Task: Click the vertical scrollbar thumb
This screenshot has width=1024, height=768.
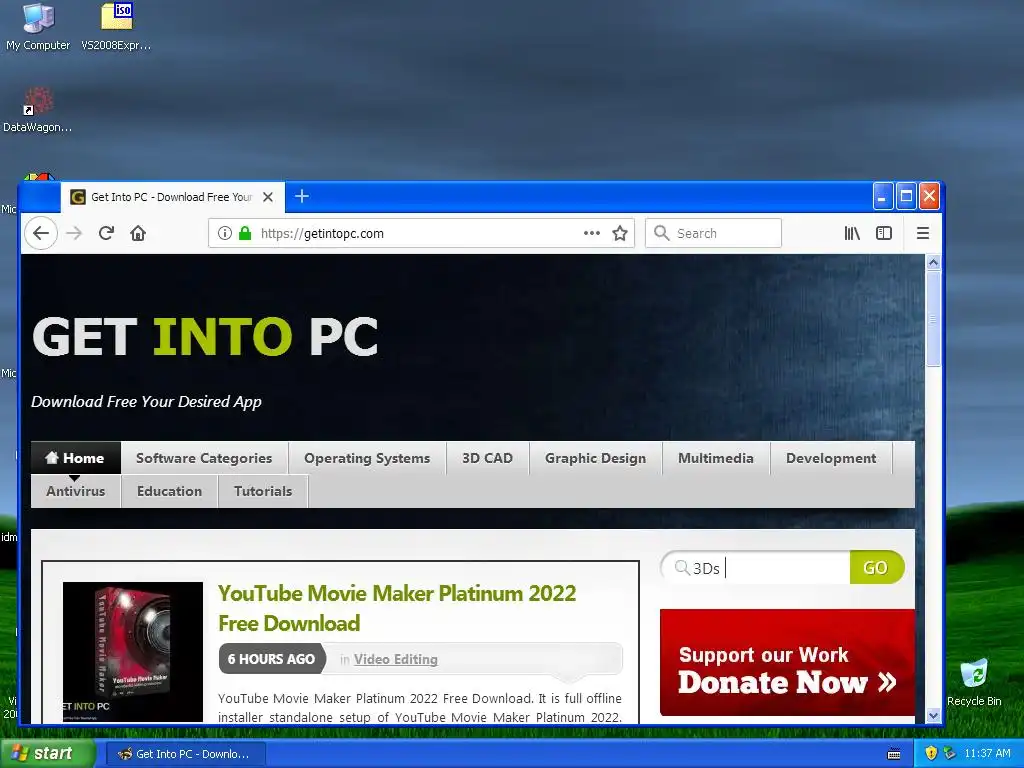Action: [x=933, y=319]
